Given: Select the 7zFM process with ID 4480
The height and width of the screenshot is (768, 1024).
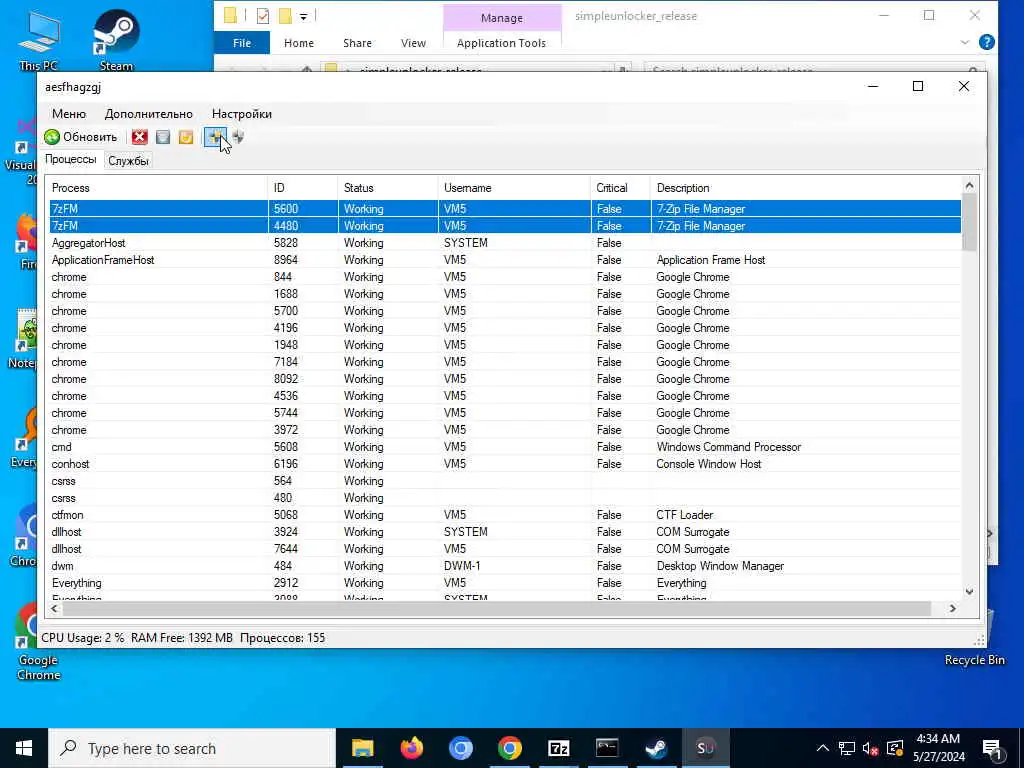Looking at the screenshot, I should click(505, 226).
